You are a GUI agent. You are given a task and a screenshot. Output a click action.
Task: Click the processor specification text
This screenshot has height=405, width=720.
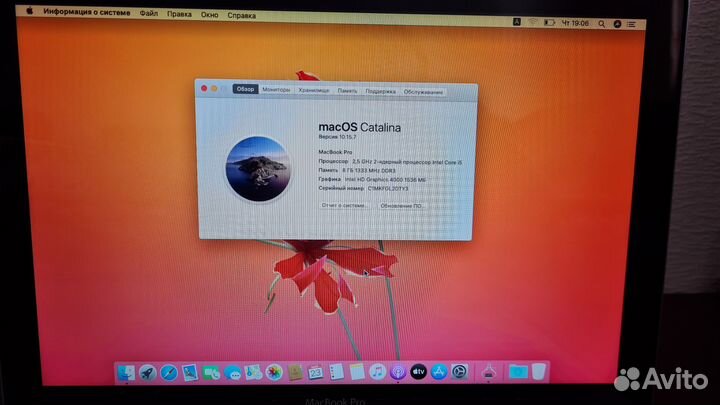(407, 162)
